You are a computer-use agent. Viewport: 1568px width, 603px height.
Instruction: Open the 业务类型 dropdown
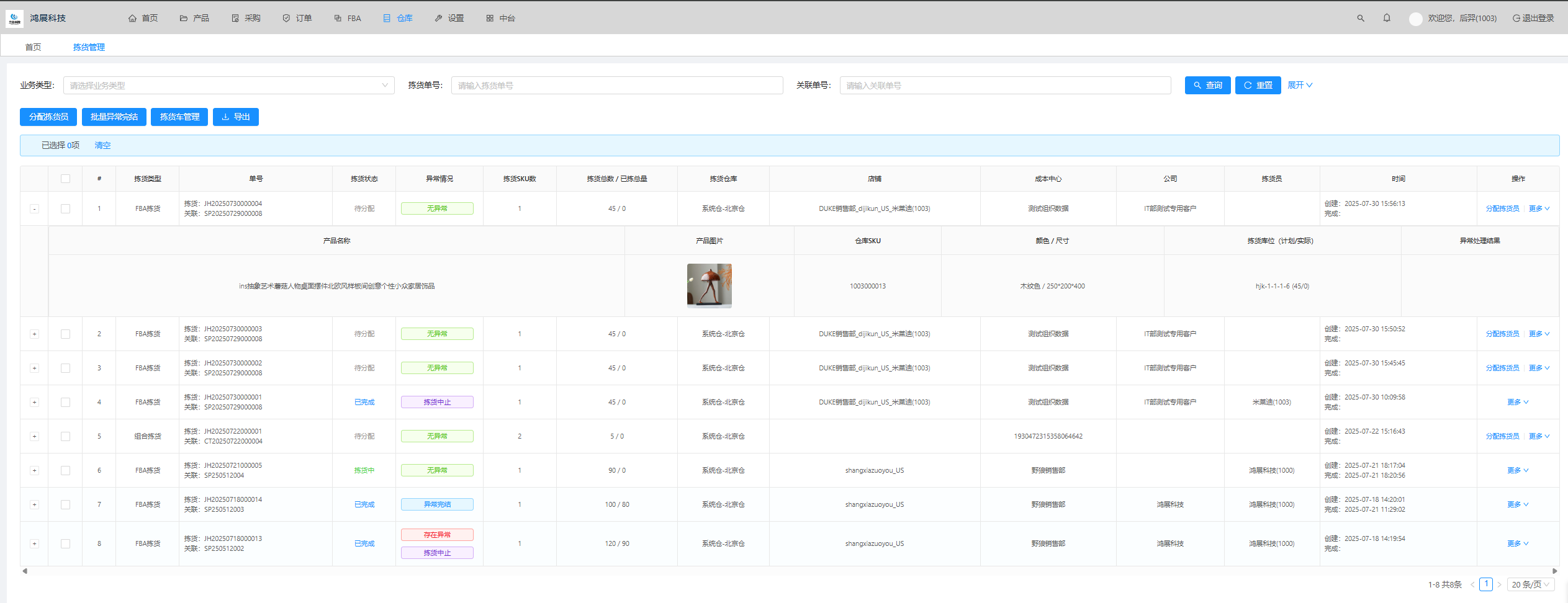point(228,86)
